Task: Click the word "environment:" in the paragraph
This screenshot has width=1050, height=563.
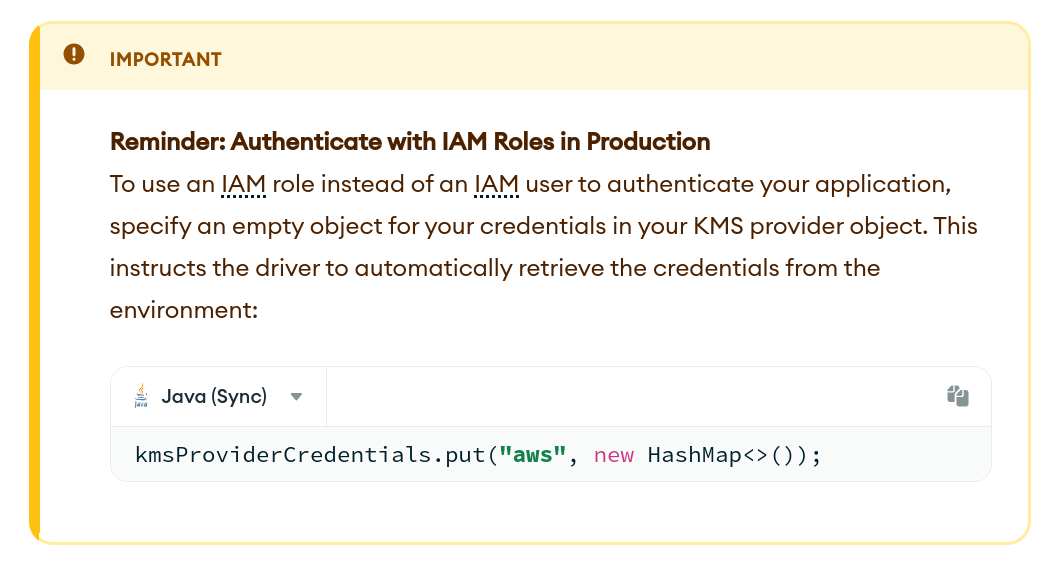Action: click(x=184, y=310)
